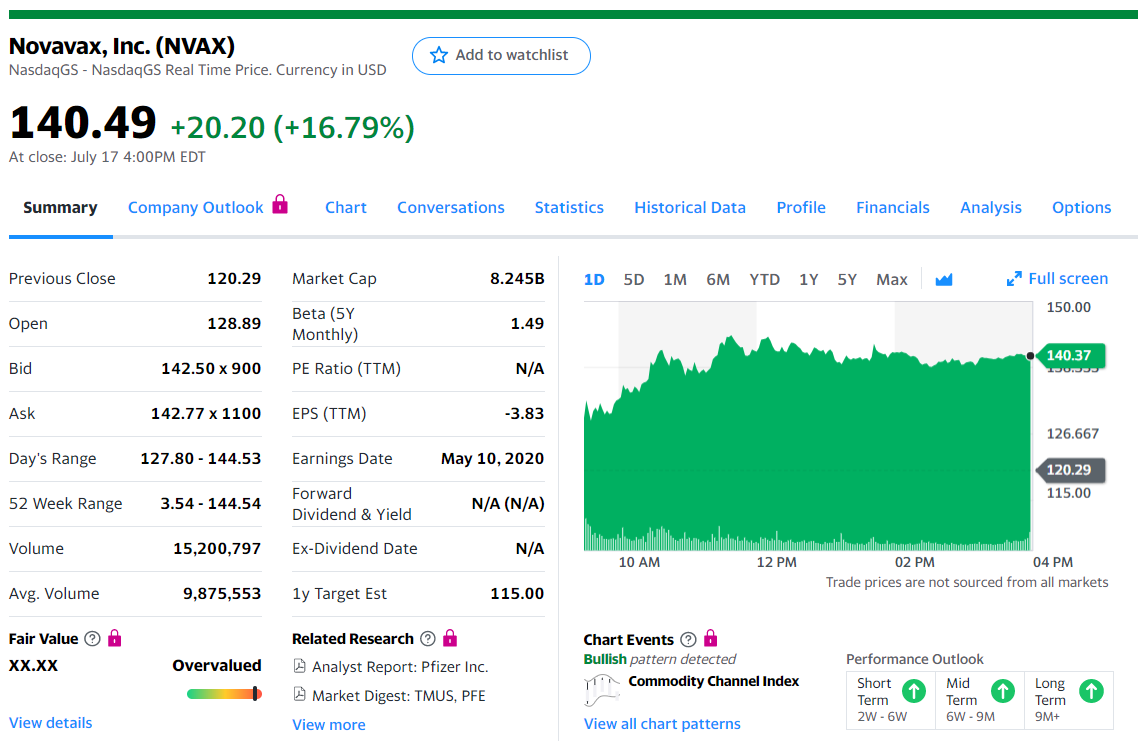Viewport: 1138px width, 741px height.
Task: Open the Historical Data tab
Action: pos(689,208)
